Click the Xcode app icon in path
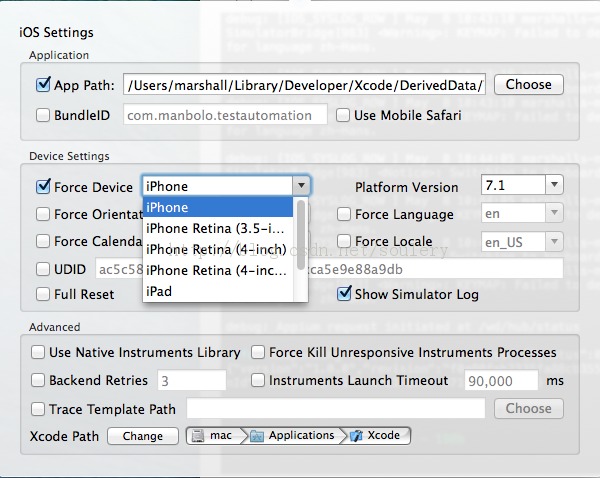The height and width of the screenshot is (478, 600). tap(356, 436)
